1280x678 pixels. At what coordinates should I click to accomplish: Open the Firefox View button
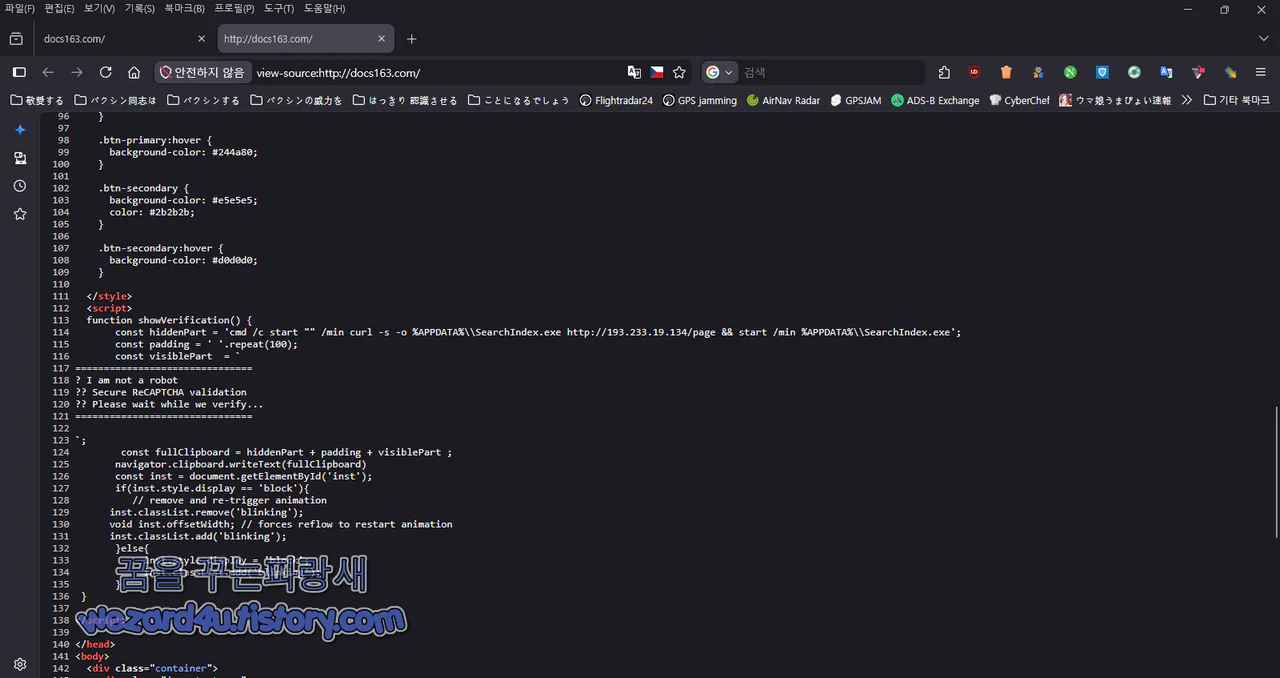(16, 39)
